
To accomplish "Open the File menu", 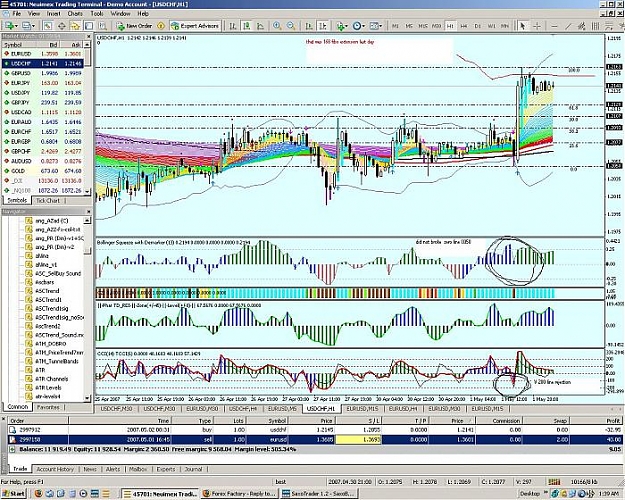I will [17, 14].
